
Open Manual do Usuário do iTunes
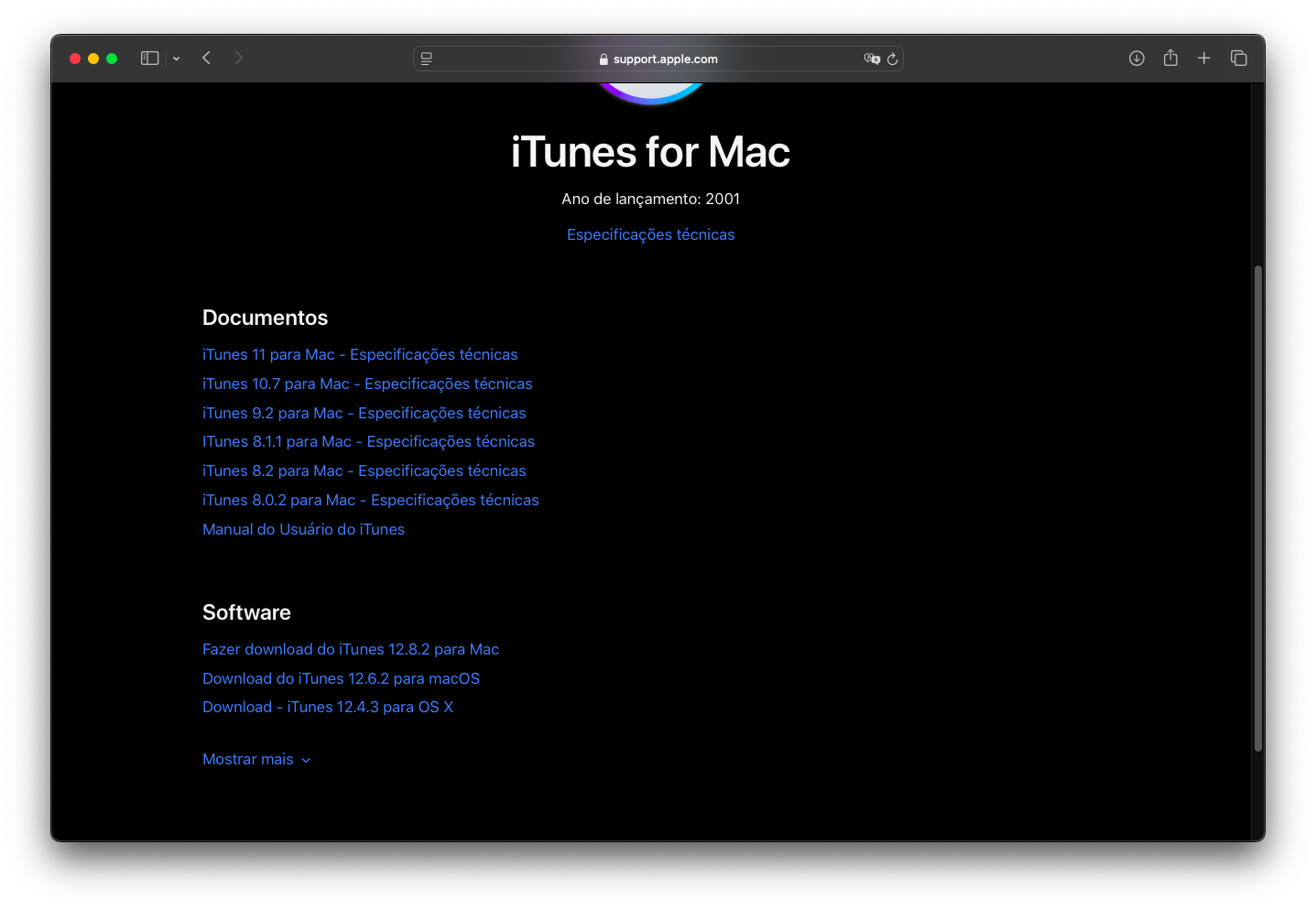[303, 530]
